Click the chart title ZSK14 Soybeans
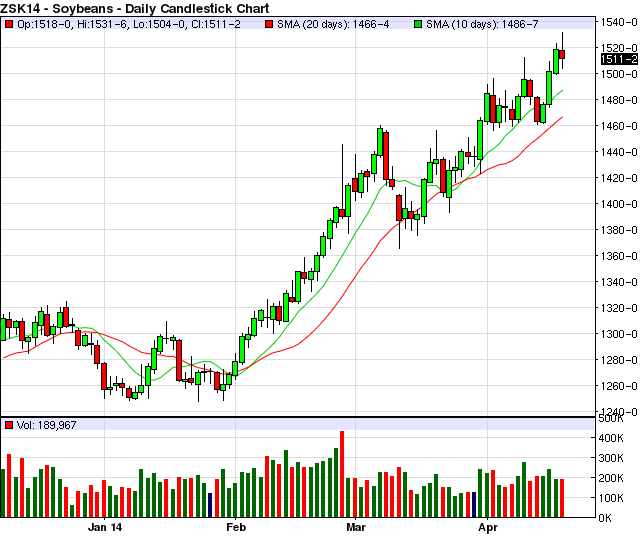This screenshot has height=536, width=640. 134,8
